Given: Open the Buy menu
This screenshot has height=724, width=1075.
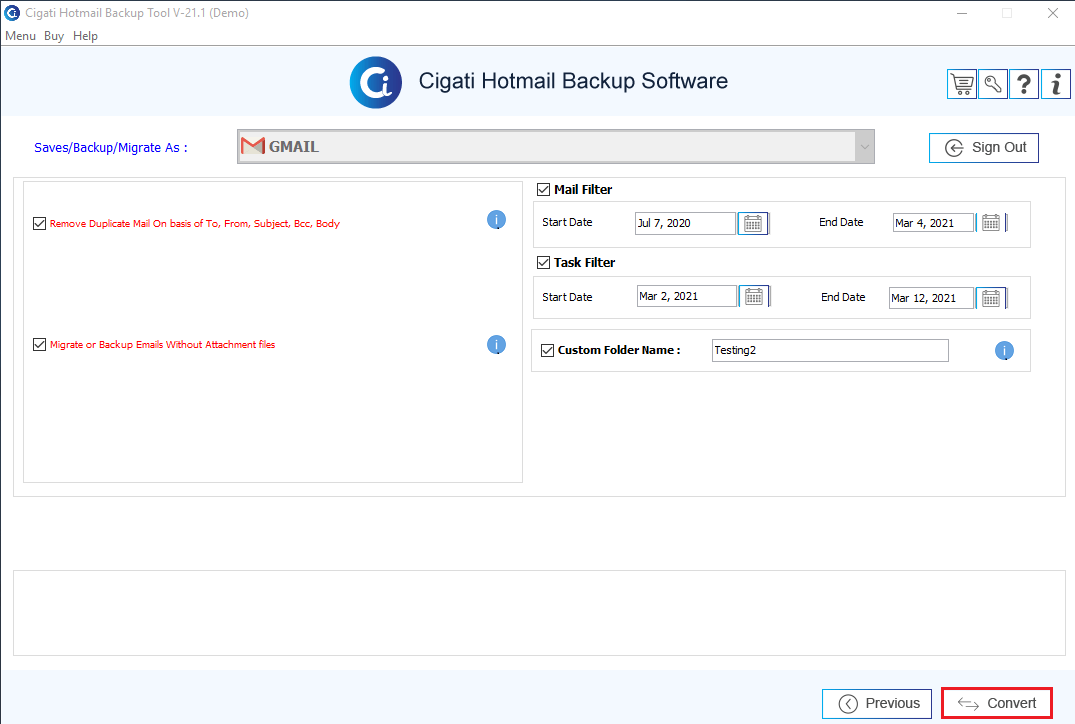Looking at the screenshot, I should [54, 36].
